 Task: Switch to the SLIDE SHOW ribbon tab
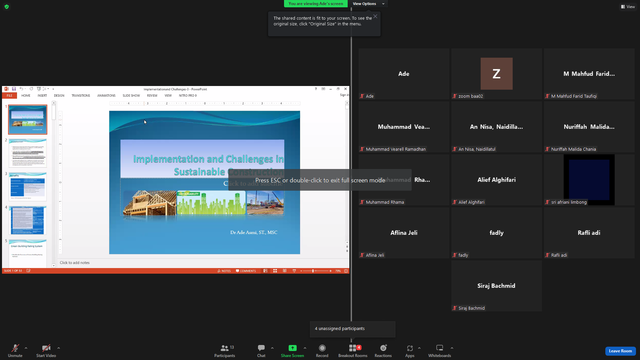[131, 96]
